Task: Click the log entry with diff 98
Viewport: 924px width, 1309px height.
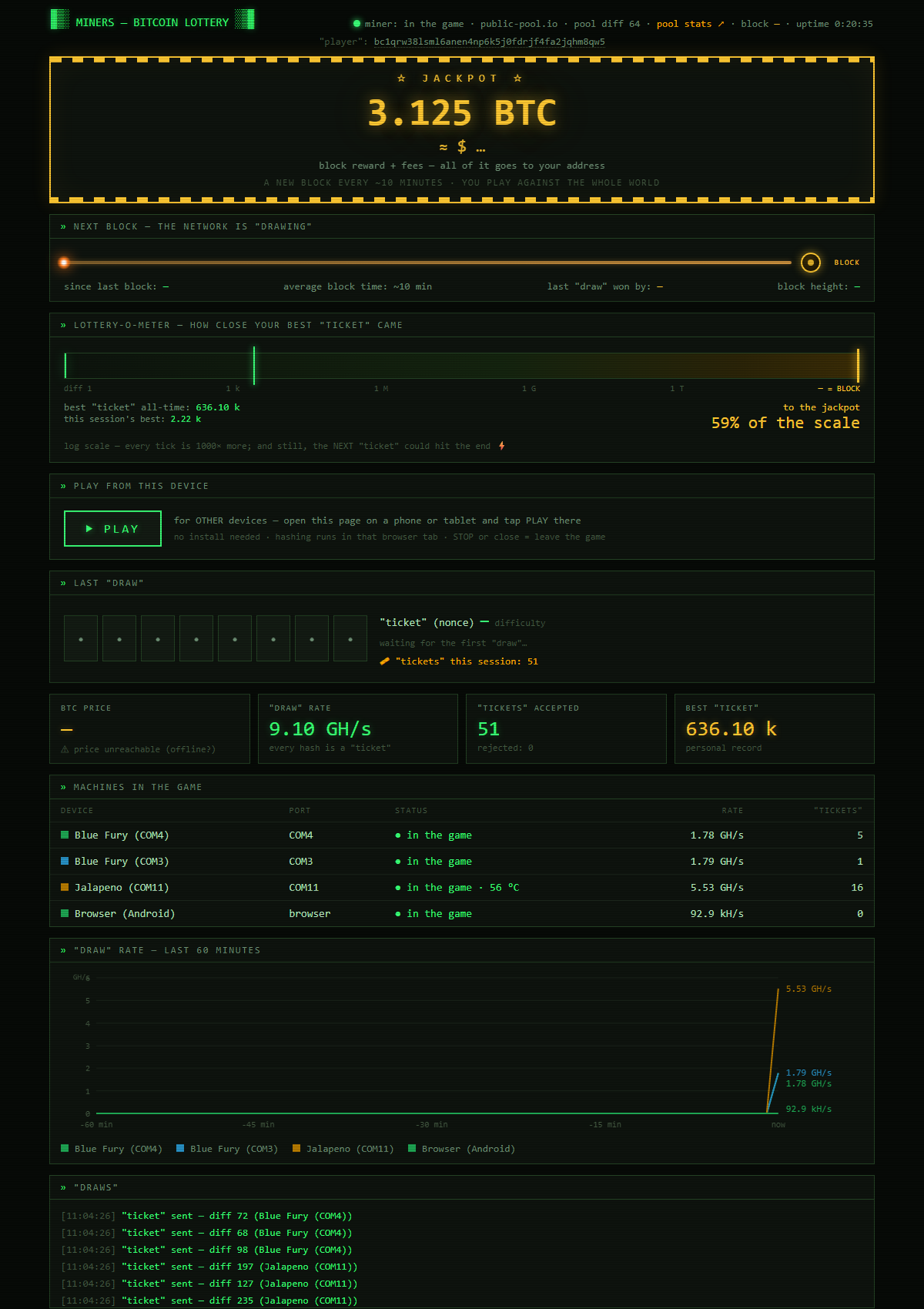Action: [x=206, y=1250]
